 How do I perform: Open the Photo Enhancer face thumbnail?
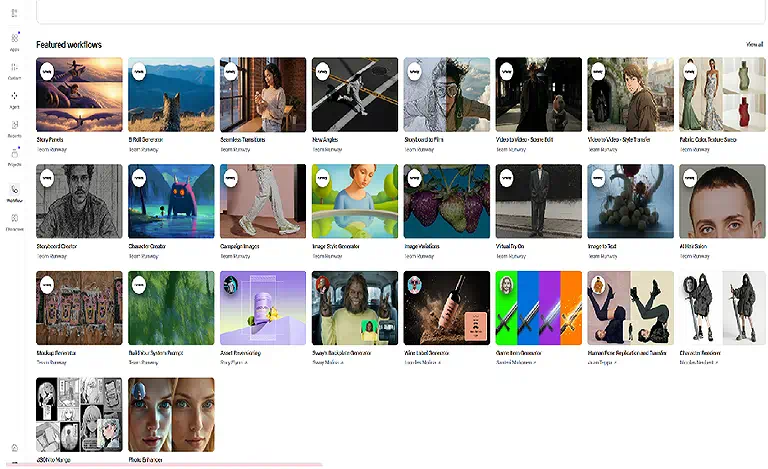tap(171, 415)
